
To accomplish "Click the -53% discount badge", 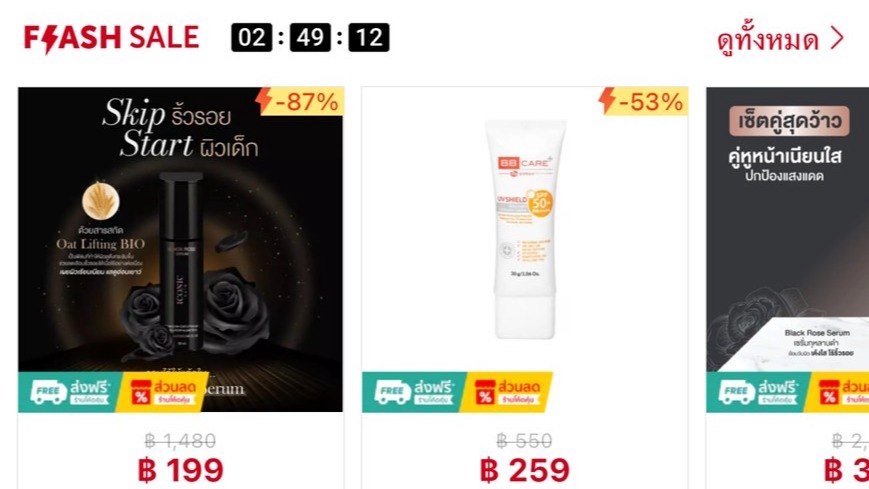I will 644,101.
